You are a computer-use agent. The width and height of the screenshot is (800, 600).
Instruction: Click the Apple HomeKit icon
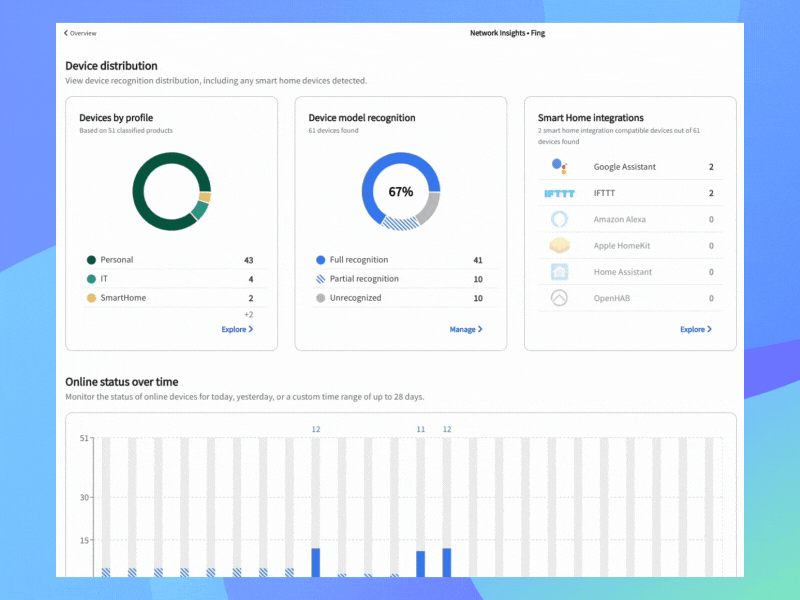[559, 245]
